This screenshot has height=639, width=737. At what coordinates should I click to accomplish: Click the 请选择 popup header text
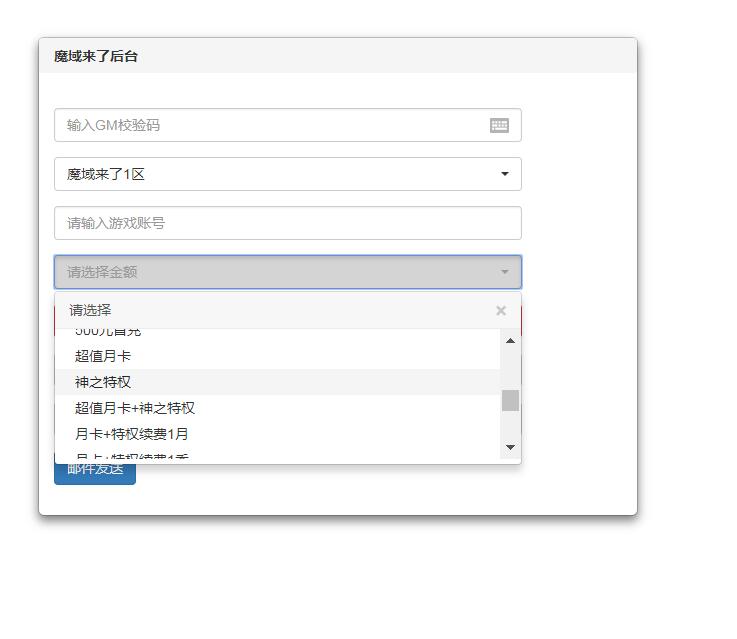[x=90, y=311]
